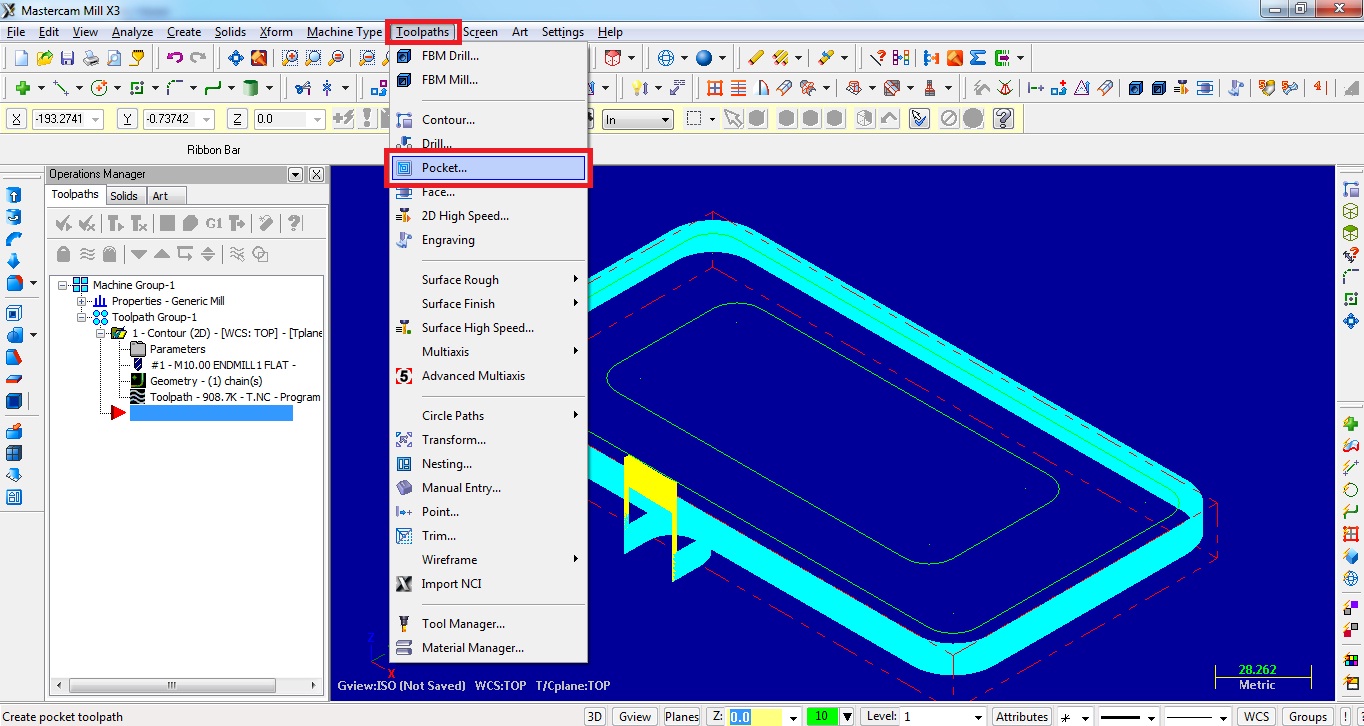This screenshot has height=726, width=1364.
Task: Close the Operations Manager panel
Action: 316,174
